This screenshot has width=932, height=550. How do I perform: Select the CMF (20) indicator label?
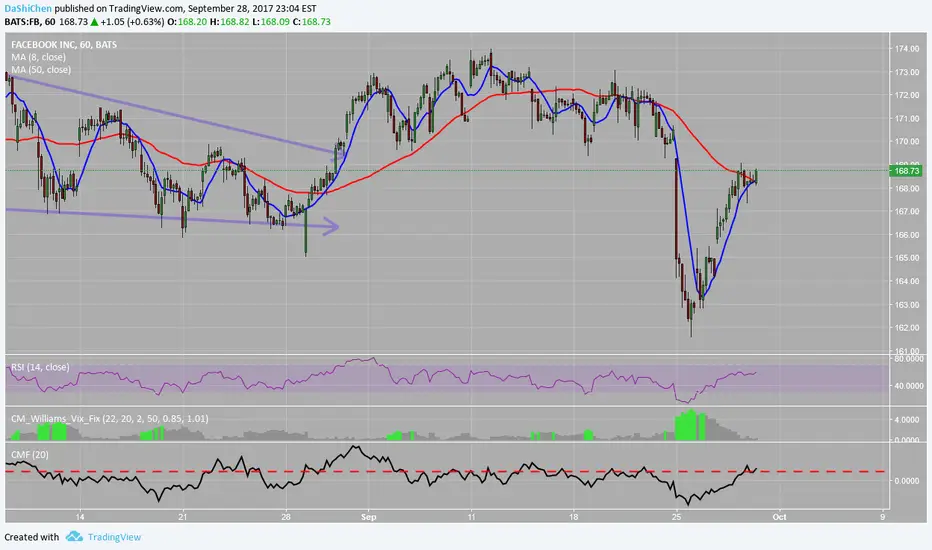click(x=30, y=455)
